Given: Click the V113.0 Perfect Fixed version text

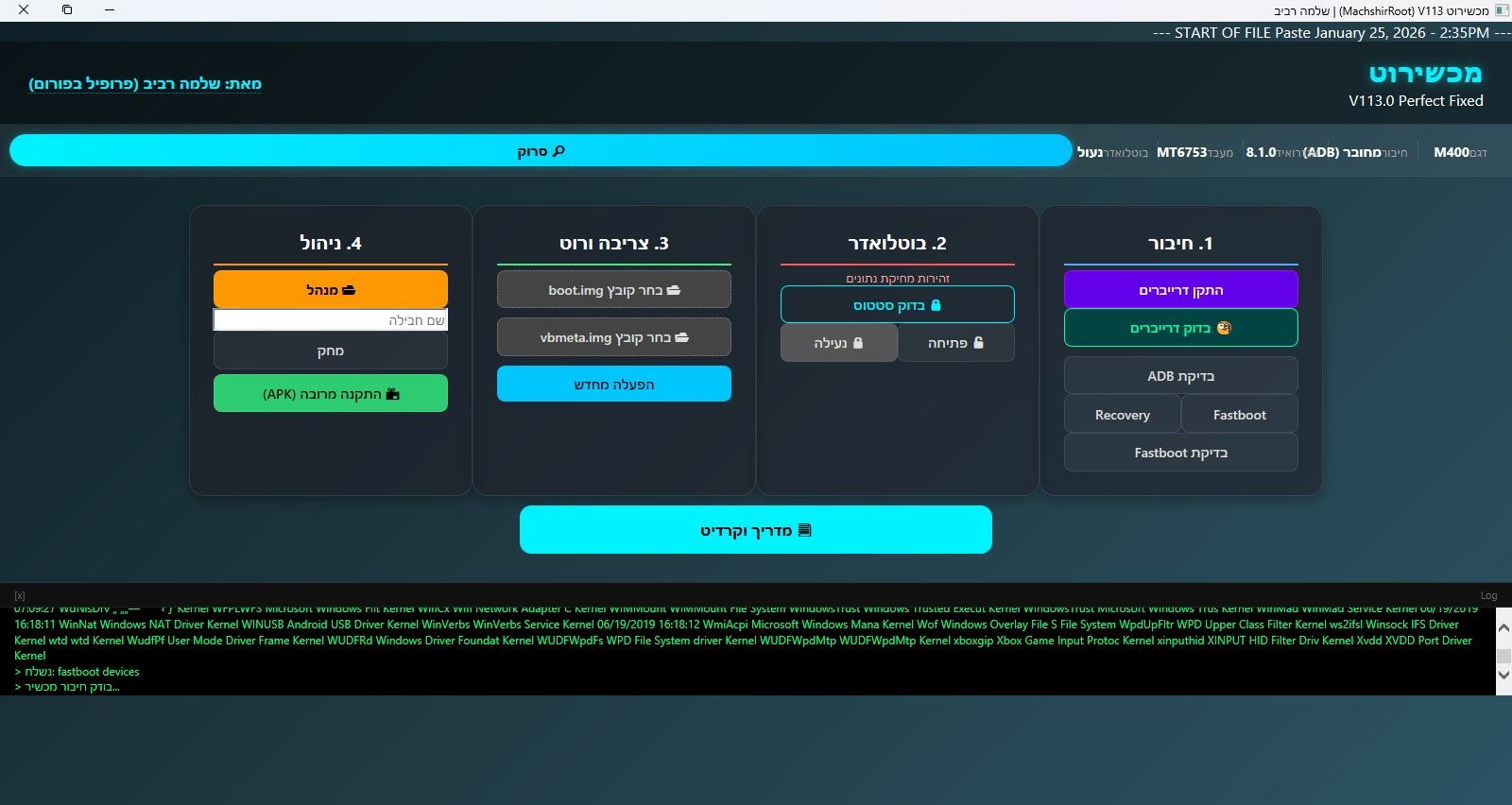Looking at the screenshot, I should coord(1416,100).
